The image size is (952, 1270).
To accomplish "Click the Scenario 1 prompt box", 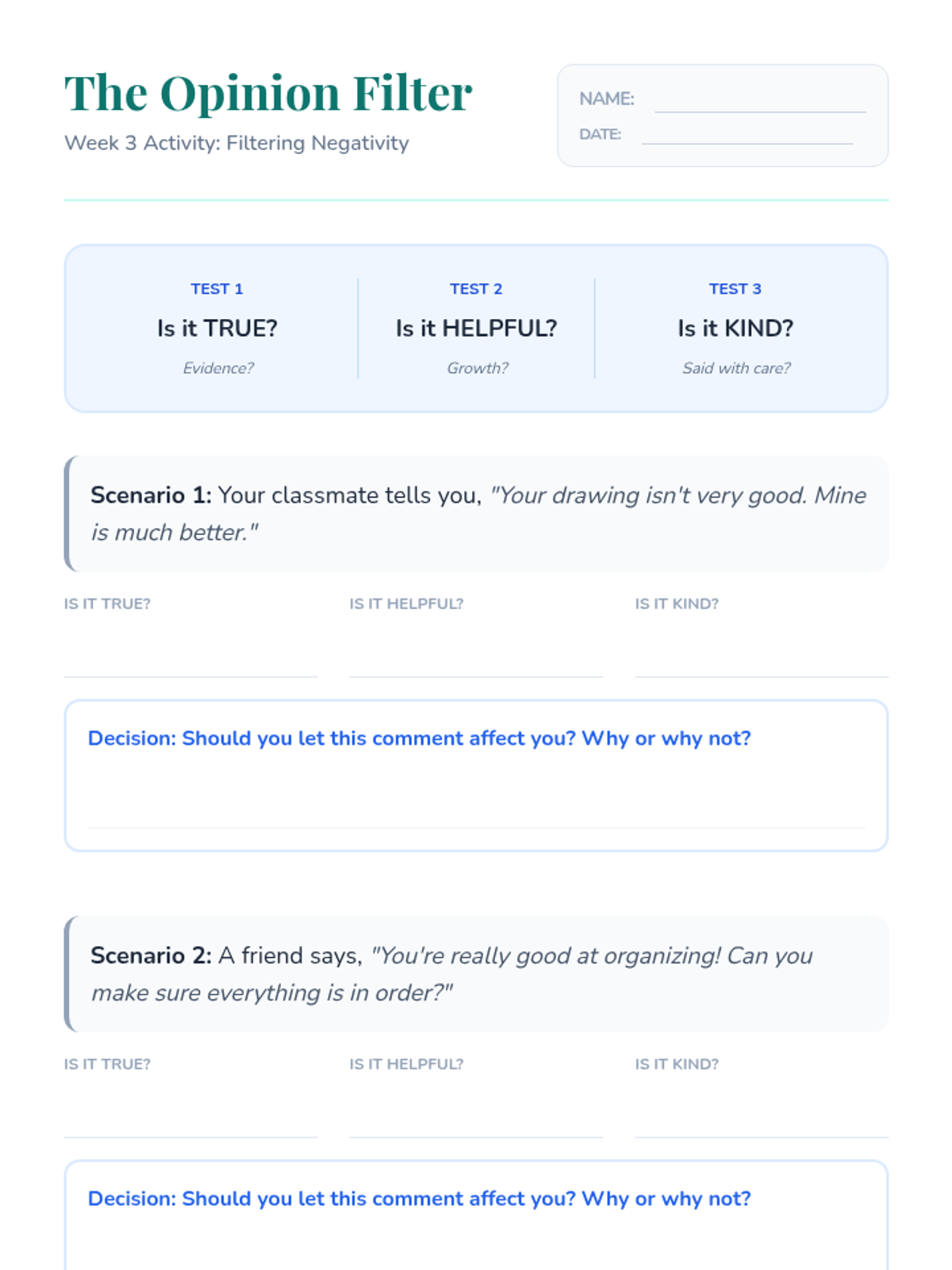I will (x=476, y=514).
